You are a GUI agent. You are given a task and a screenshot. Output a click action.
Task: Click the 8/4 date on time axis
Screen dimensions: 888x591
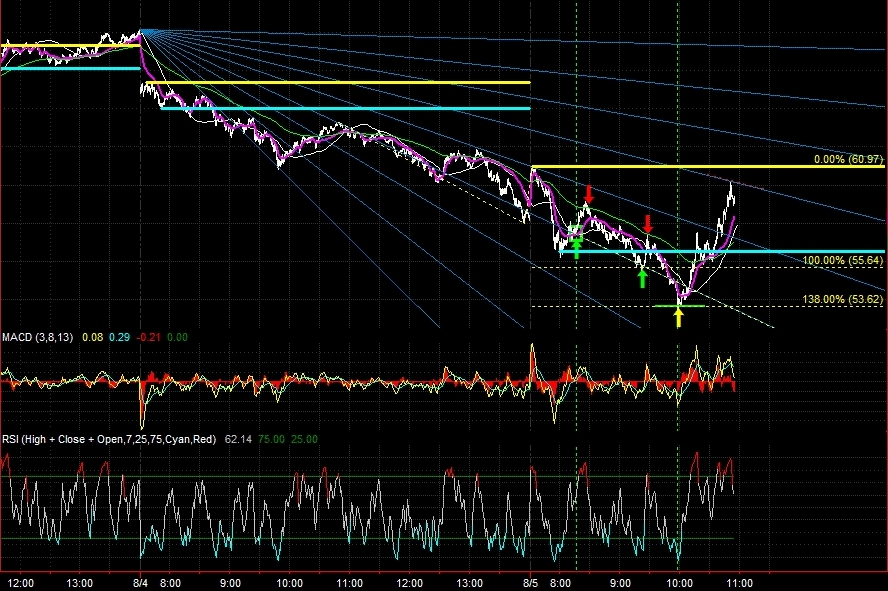click(x=141, y=582)
